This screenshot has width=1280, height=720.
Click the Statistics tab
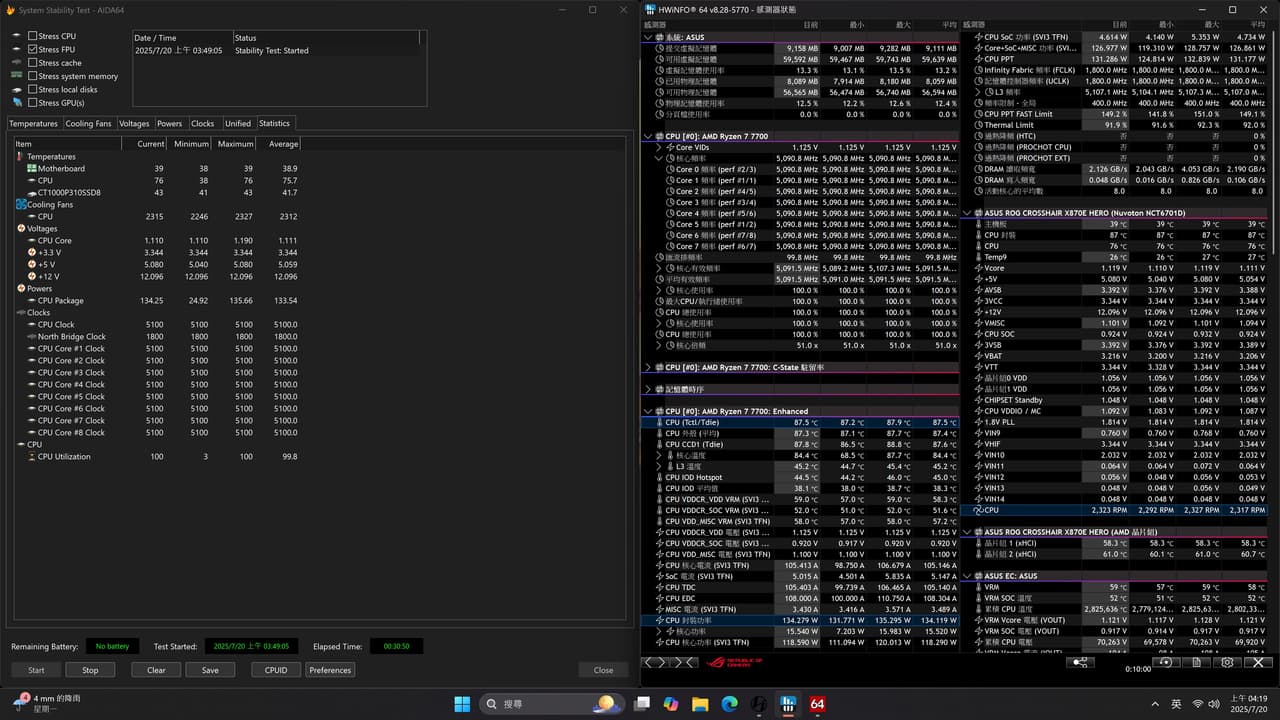point(274,123)
